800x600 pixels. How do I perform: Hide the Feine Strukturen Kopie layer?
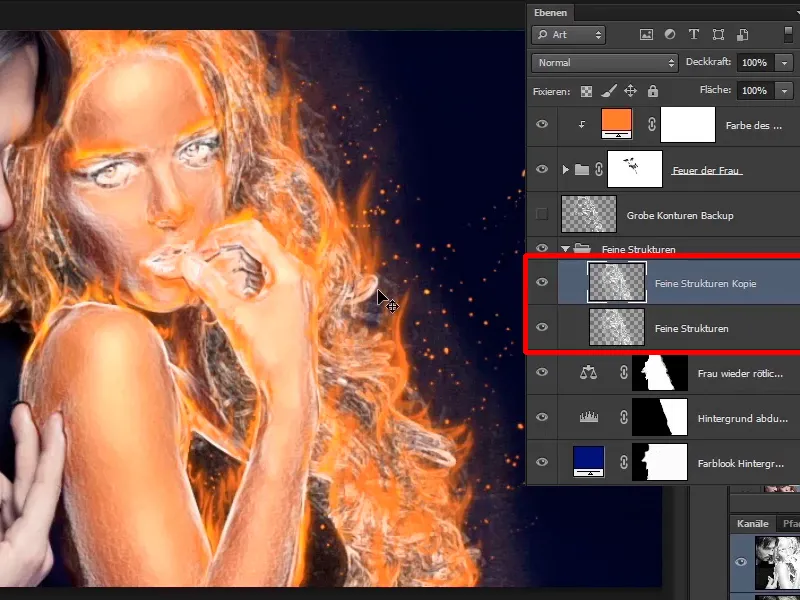(x=542, y=282)
